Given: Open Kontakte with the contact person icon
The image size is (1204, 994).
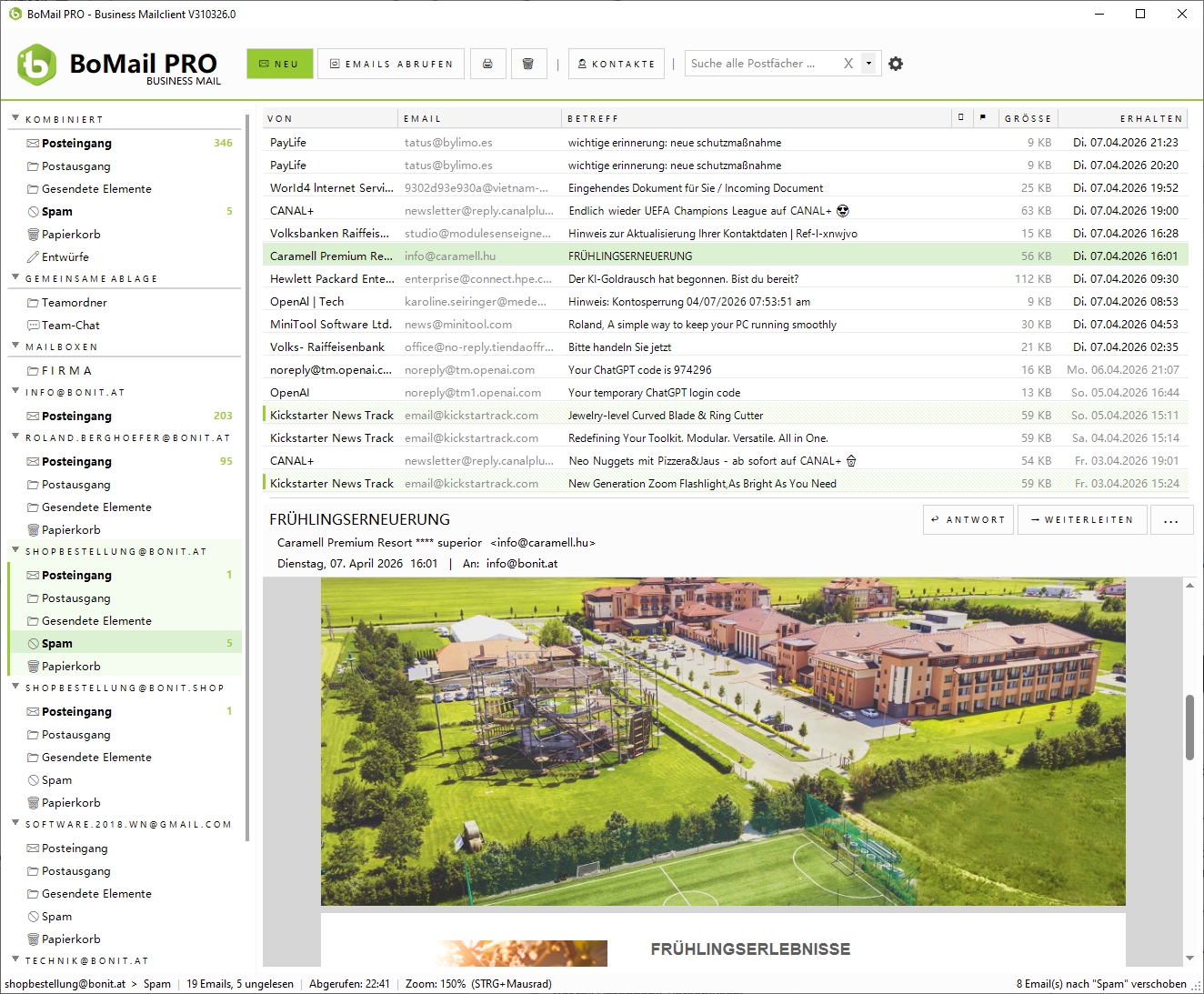Looking at the screenshot, I should [x=616, y=64].
